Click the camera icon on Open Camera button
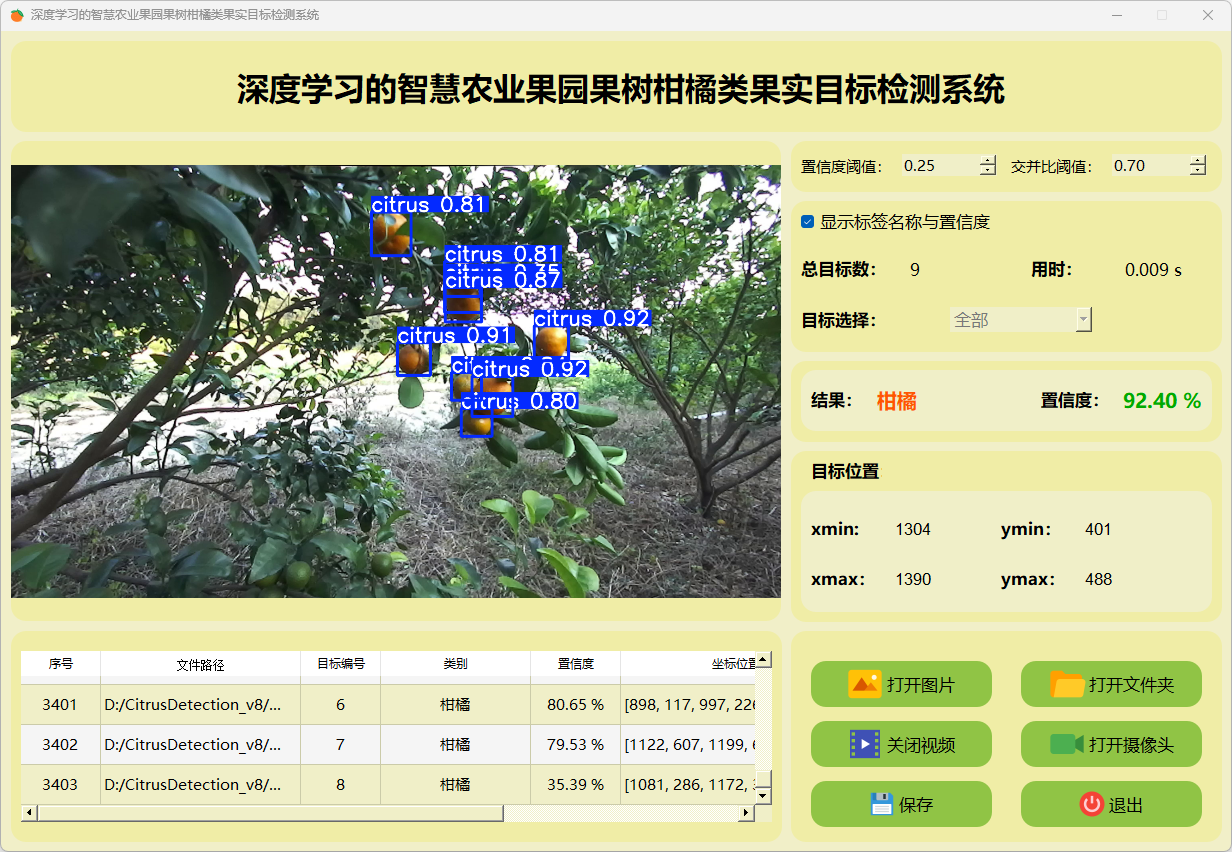This screenshot has width=1232, height=852. coord(1067,744)
